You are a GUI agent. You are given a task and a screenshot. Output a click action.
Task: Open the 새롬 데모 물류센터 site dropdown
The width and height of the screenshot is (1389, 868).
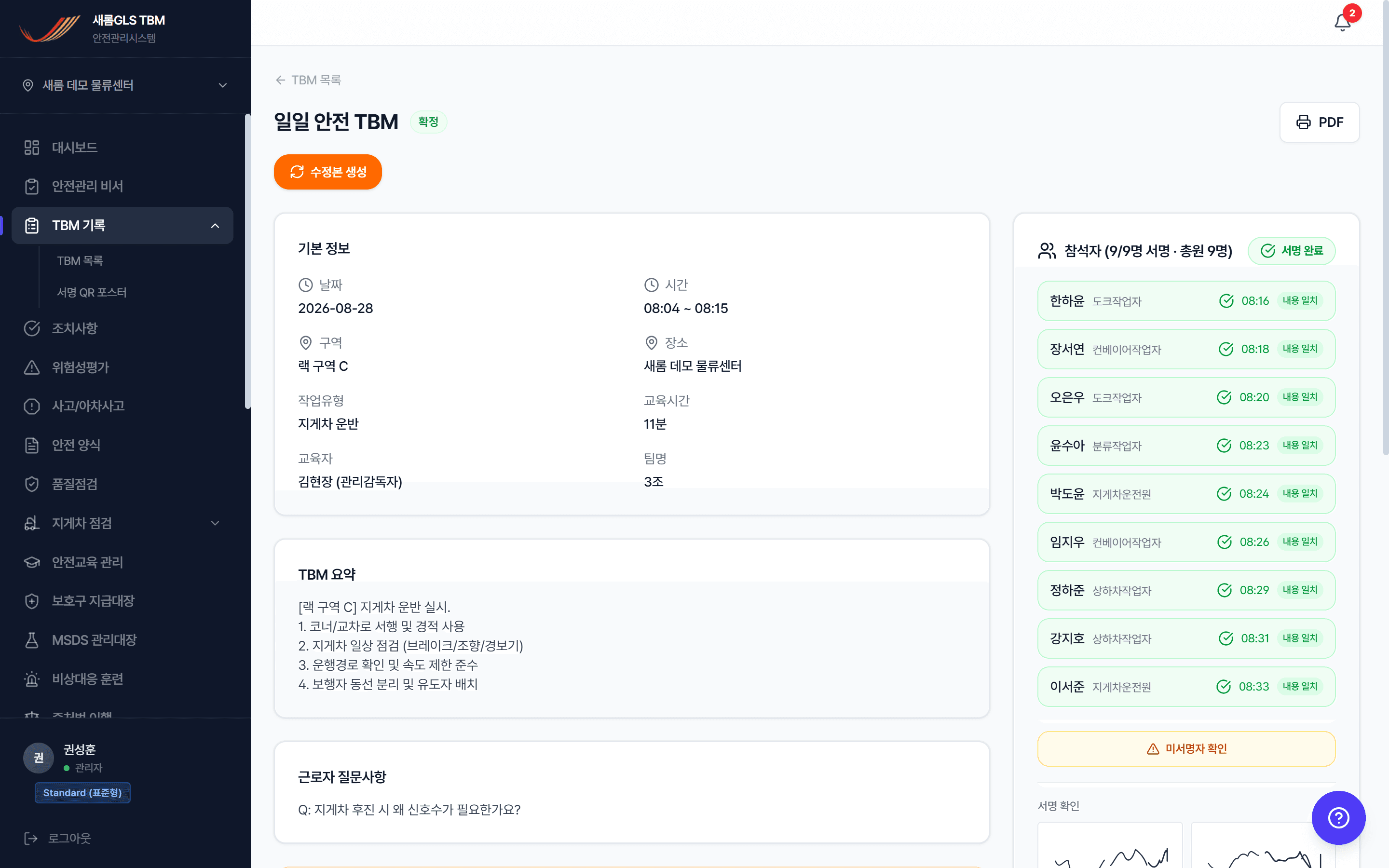pyautogui.click(x=125, y=85)
